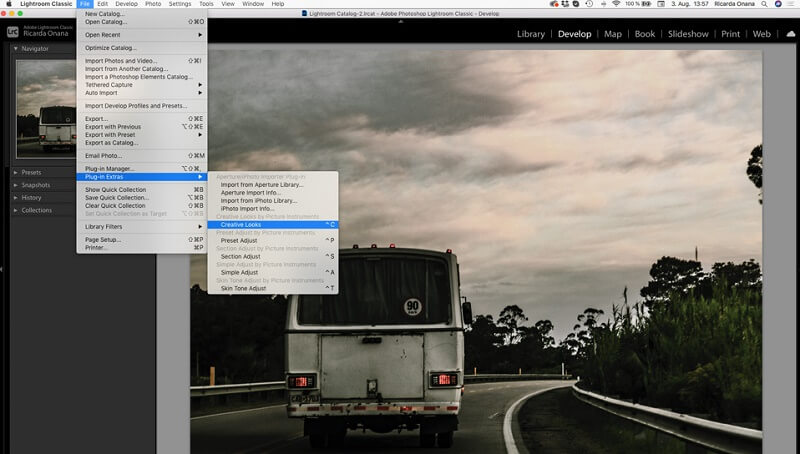
Task: Choose Clear Quick Collection
Action: click(142, 206)
